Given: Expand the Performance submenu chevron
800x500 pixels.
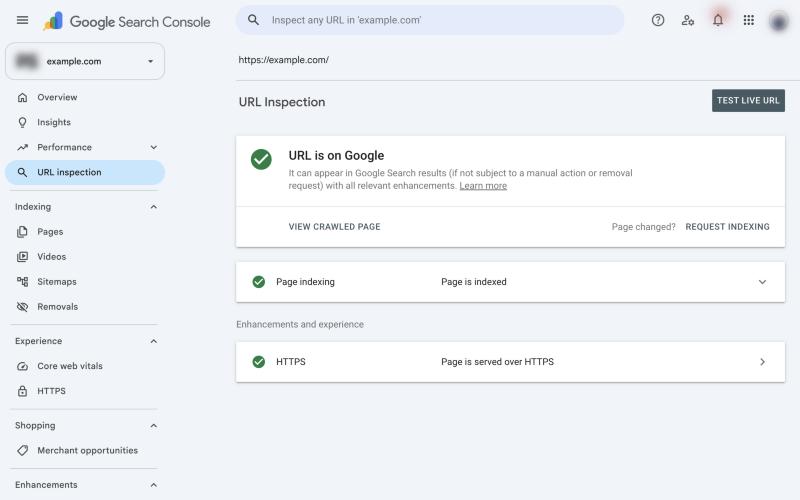Looking at the screenshot, I should tap(154, 147).
